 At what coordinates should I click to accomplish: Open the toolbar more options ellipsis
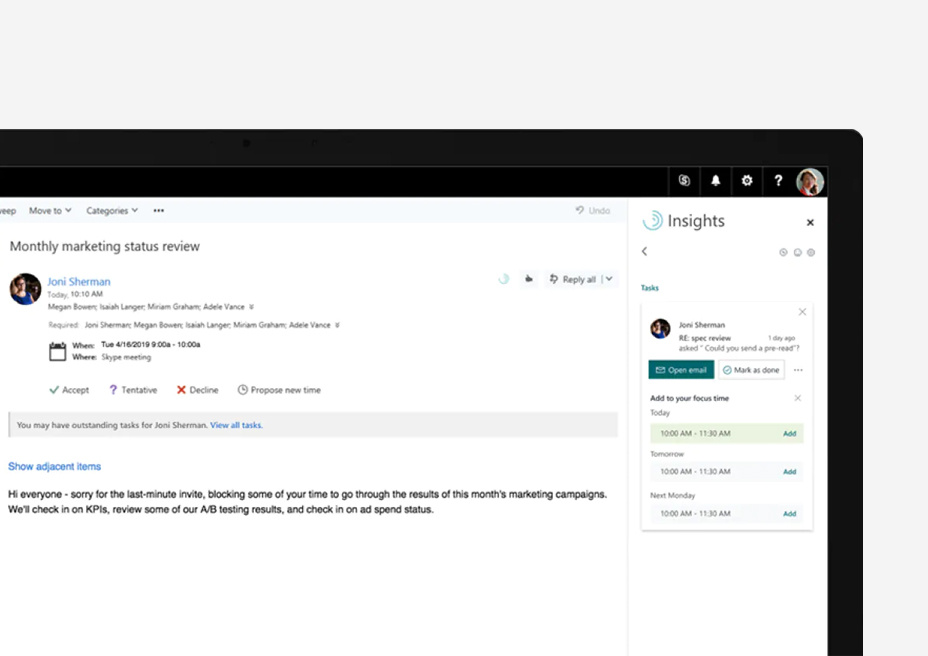158,211
